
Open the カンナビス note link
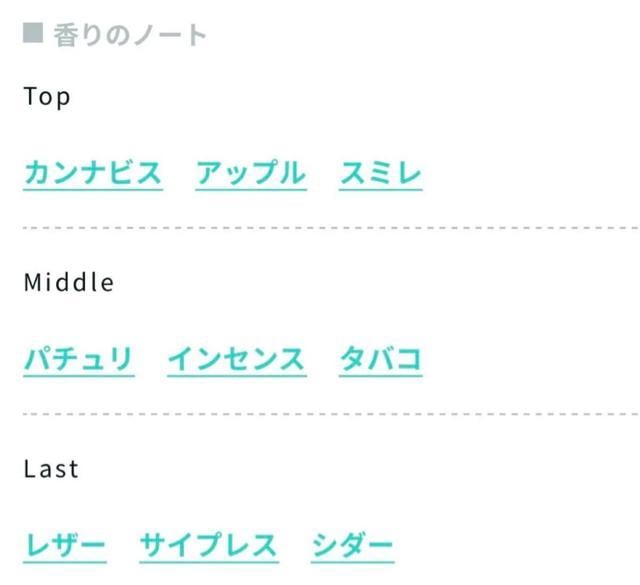coord(93,173)
